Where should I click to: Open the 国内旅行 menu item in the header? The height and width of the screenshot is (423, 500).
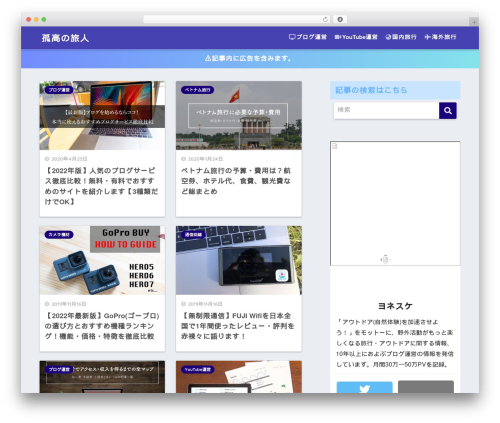(x=401, y=37)
